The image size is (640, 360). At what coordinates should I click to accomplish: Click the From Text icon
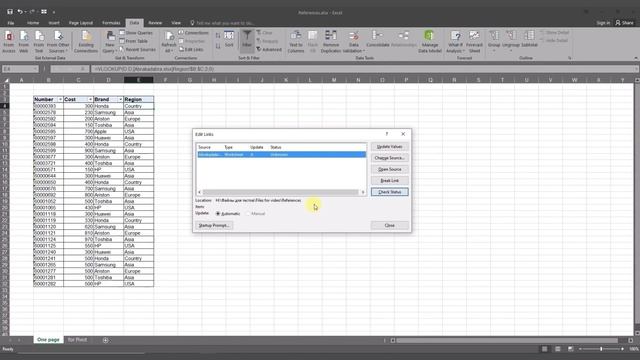pos(39,41)
